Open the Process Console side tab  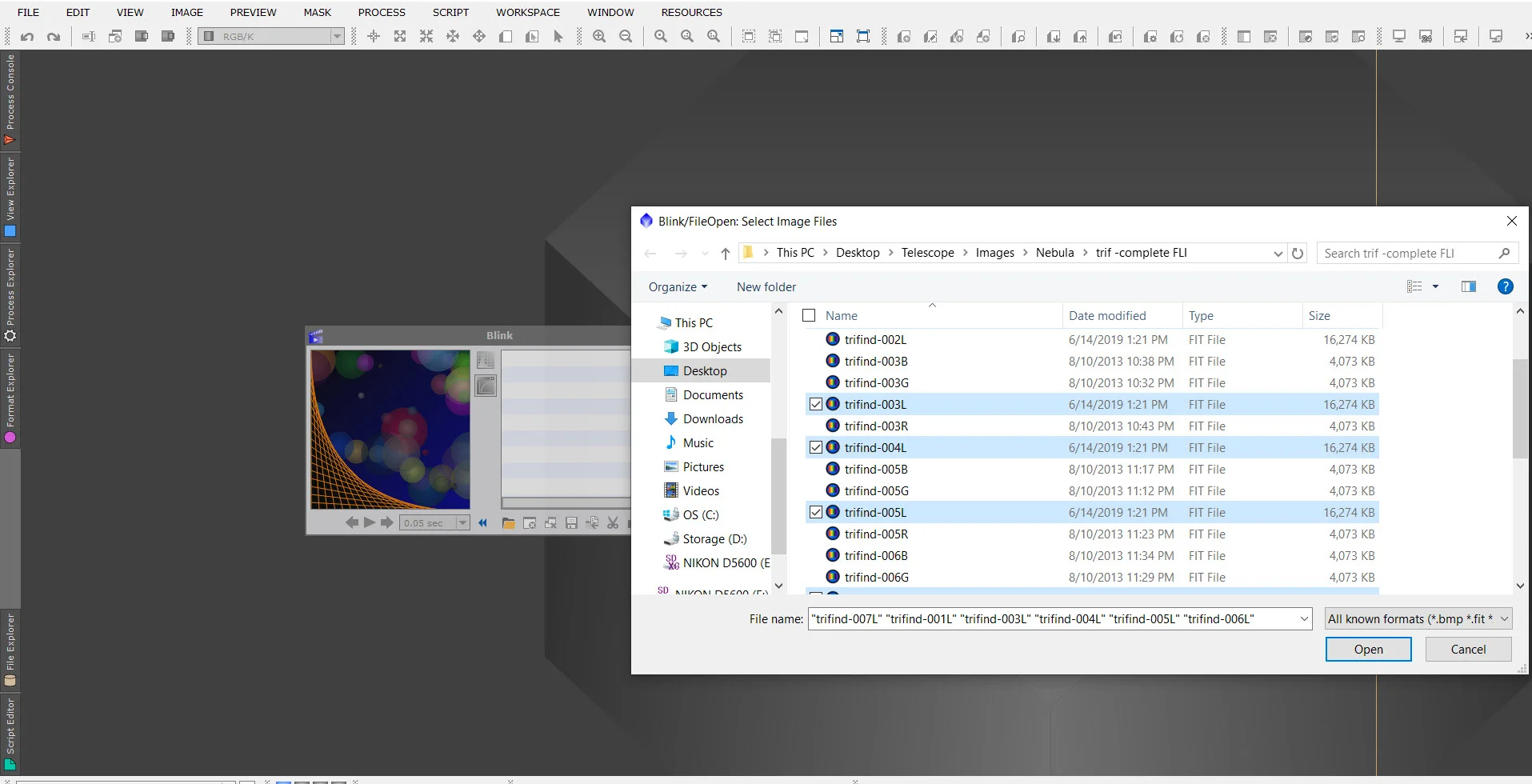[x=10, y=100]
